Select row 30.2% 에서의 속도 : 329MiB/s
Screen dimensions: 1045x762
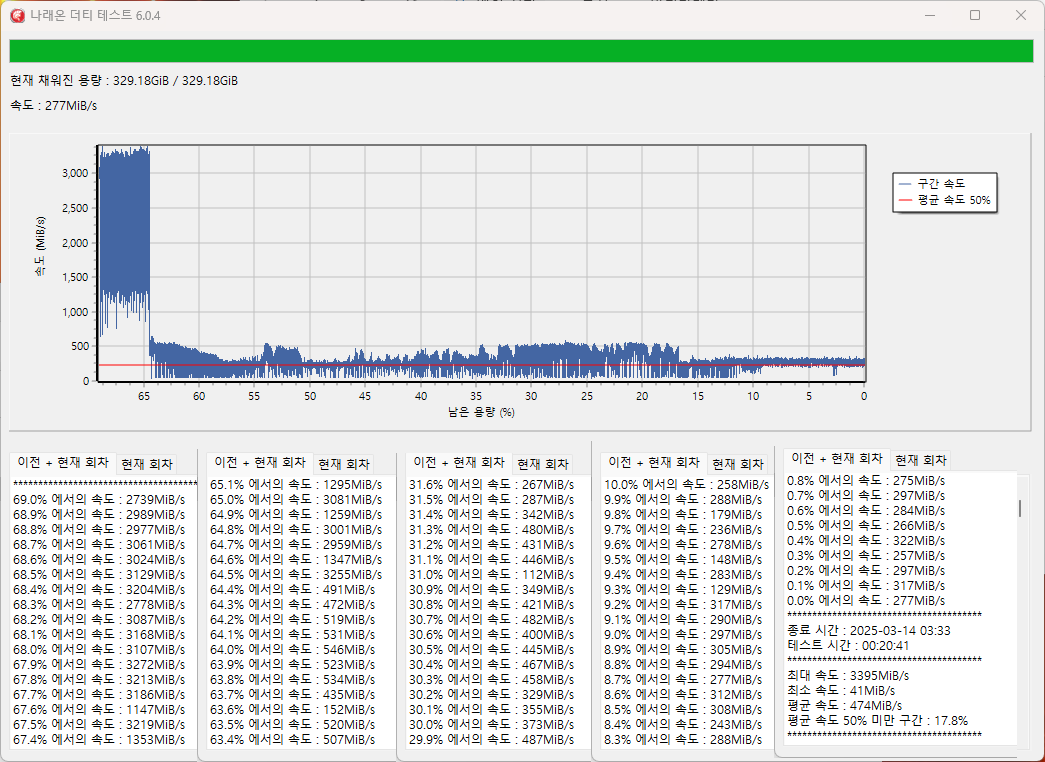pos(492,695)
